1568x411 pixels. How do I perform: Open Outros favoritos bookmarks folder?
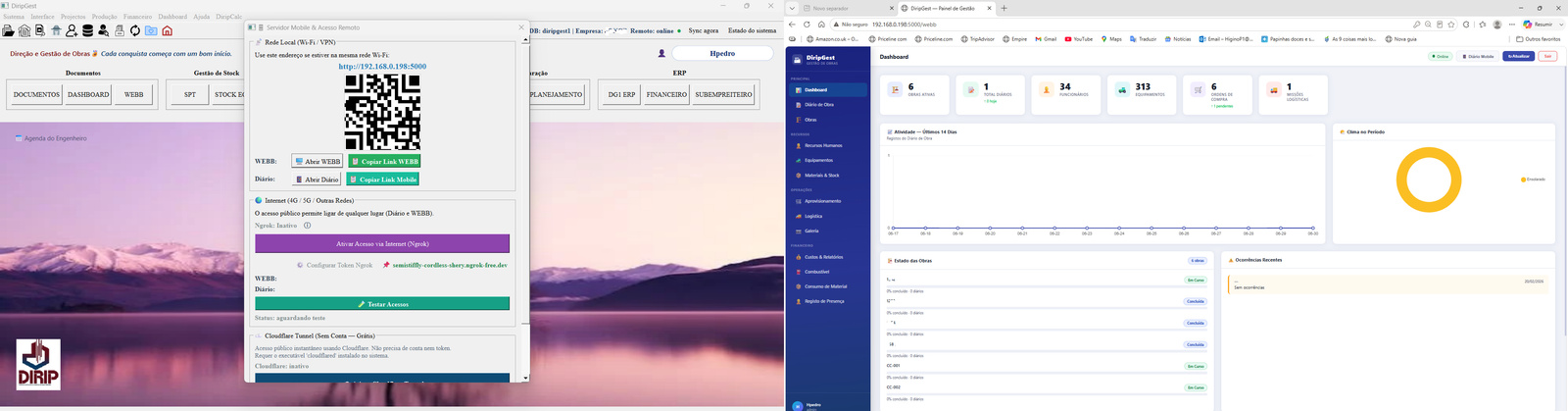point(1539,39)
